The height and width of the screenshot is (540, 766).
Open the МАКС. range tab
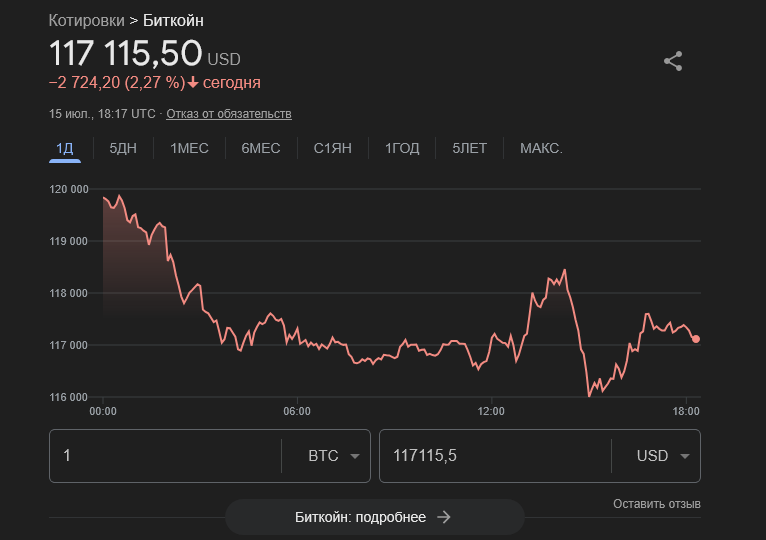click(541, 148)
